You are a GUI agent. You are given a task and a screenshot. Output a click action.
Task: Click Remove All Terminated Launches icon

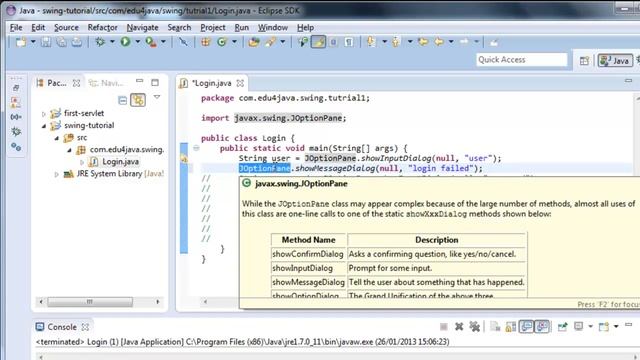474,327
